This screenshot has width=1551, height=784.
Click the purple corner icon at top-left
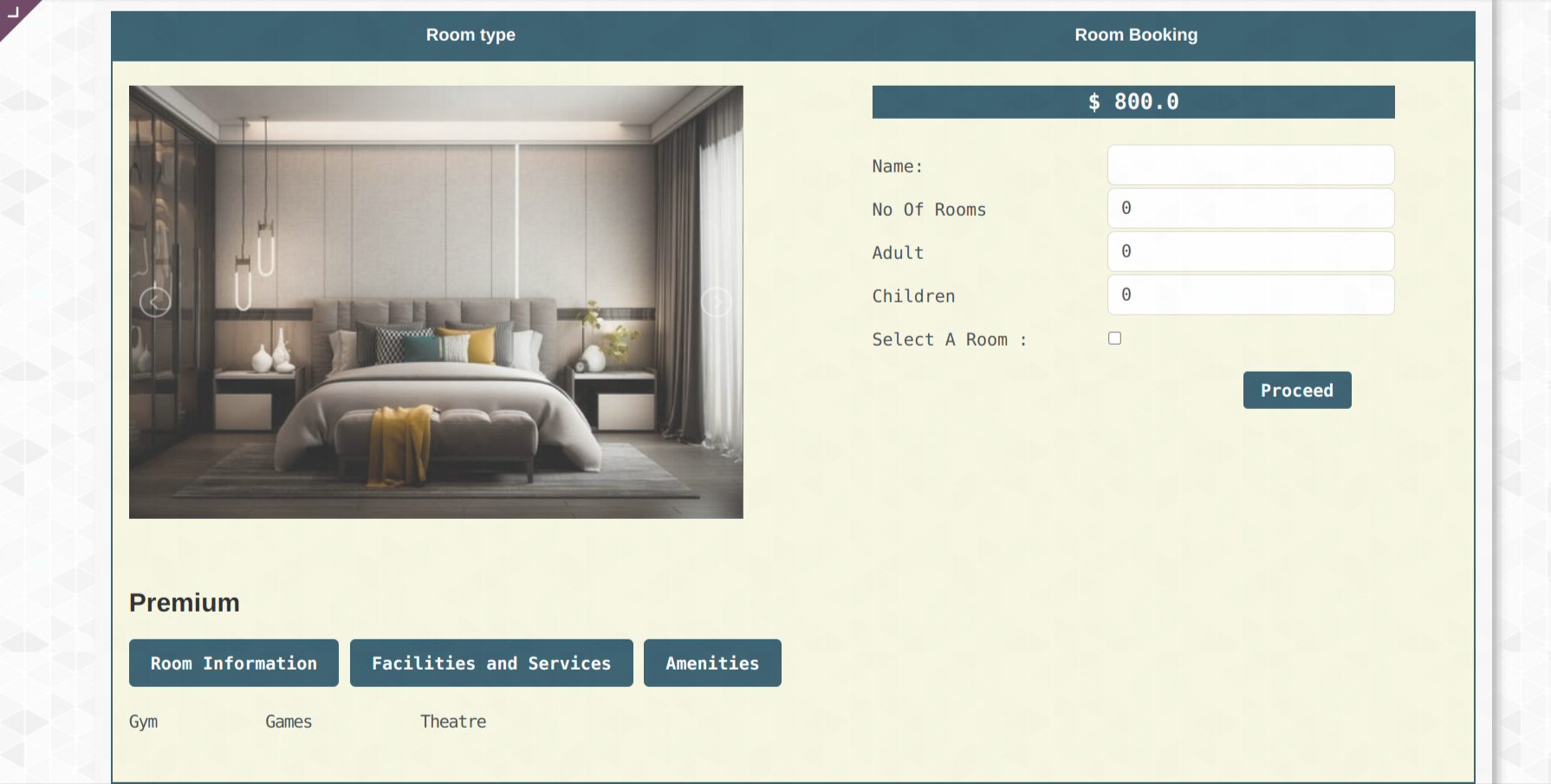coord(14,12)
